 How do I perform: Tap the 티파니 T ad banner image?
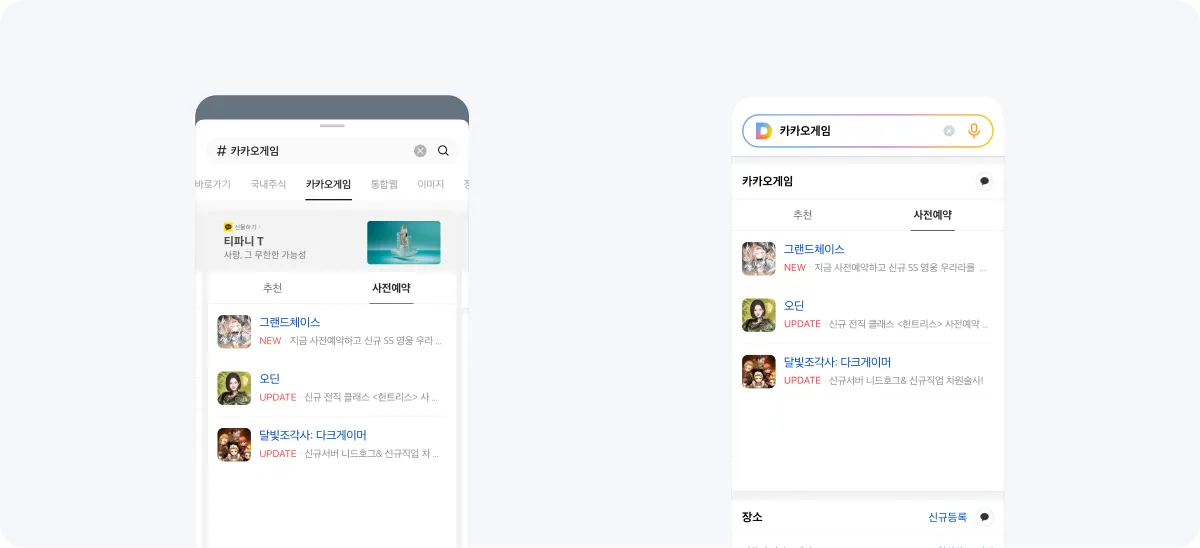tap(404, 243)
